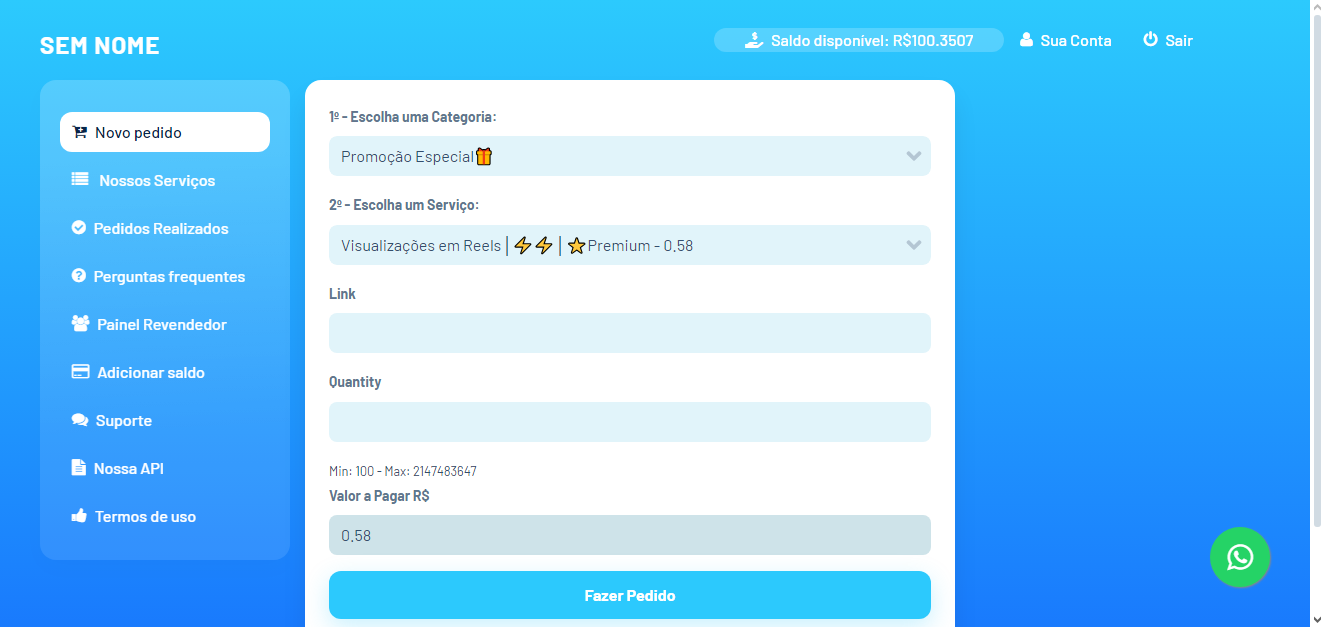Click the list icon beside Nossos Serviços
Viewport: 1325px width, 627px height.
(x=80, y=180)
